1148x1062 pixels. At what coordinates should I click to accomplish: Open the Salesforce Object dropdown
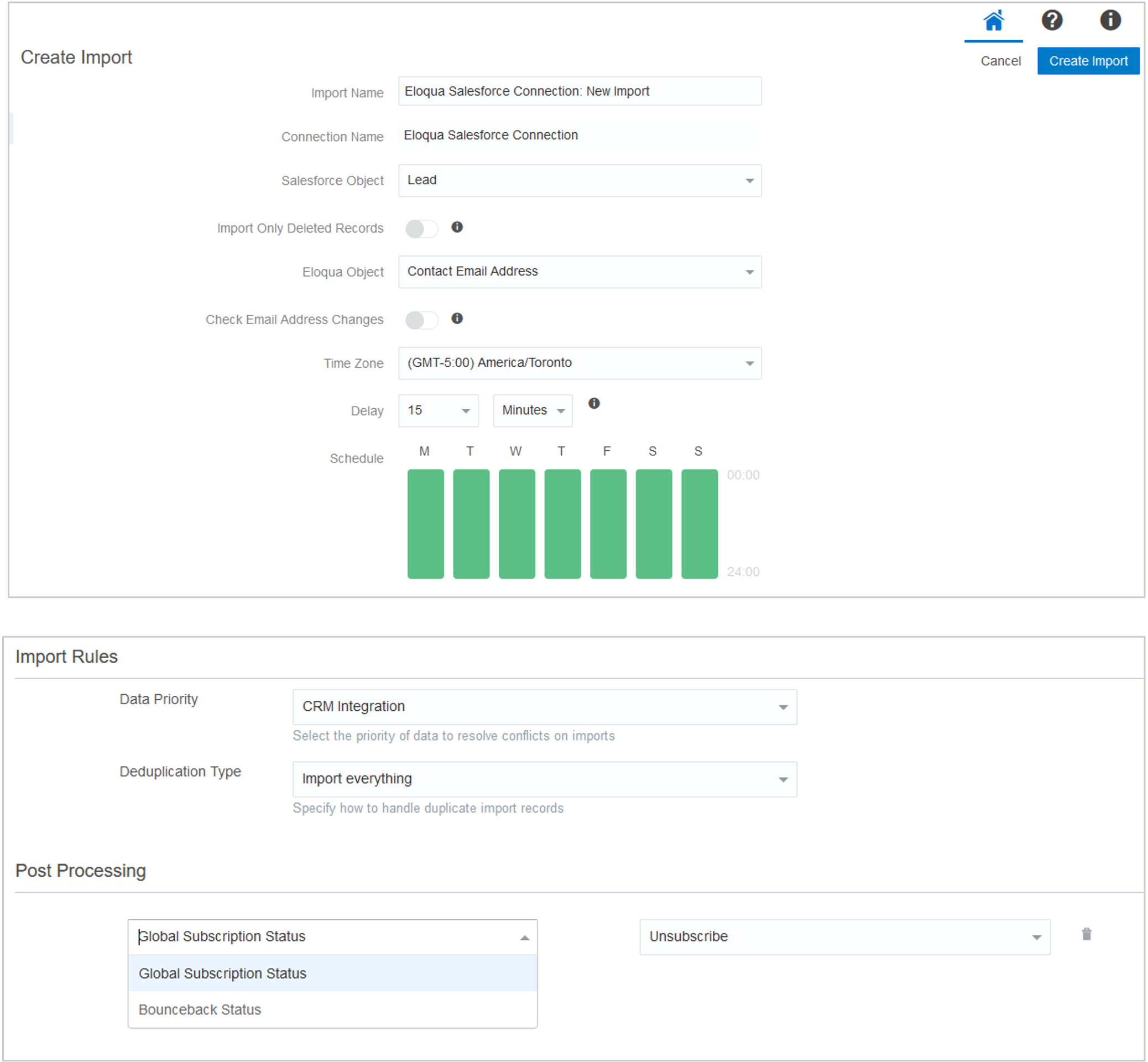pos(579,180)
